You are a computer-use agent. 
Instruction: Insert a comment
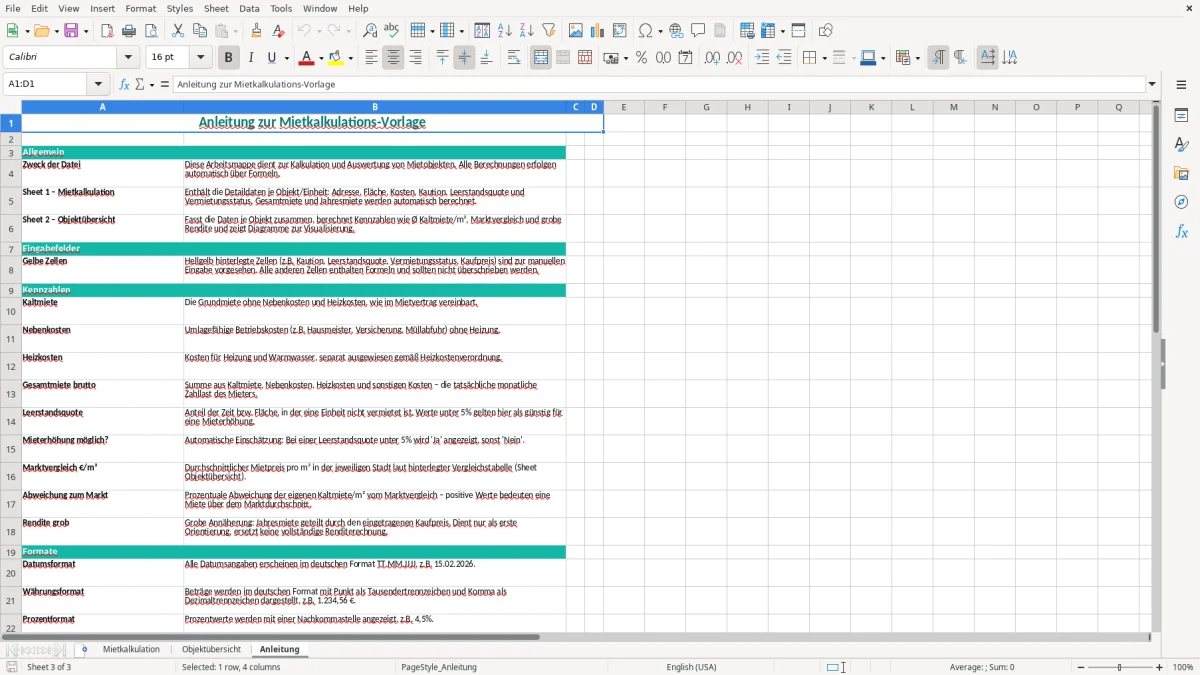(x=698, y=31)
